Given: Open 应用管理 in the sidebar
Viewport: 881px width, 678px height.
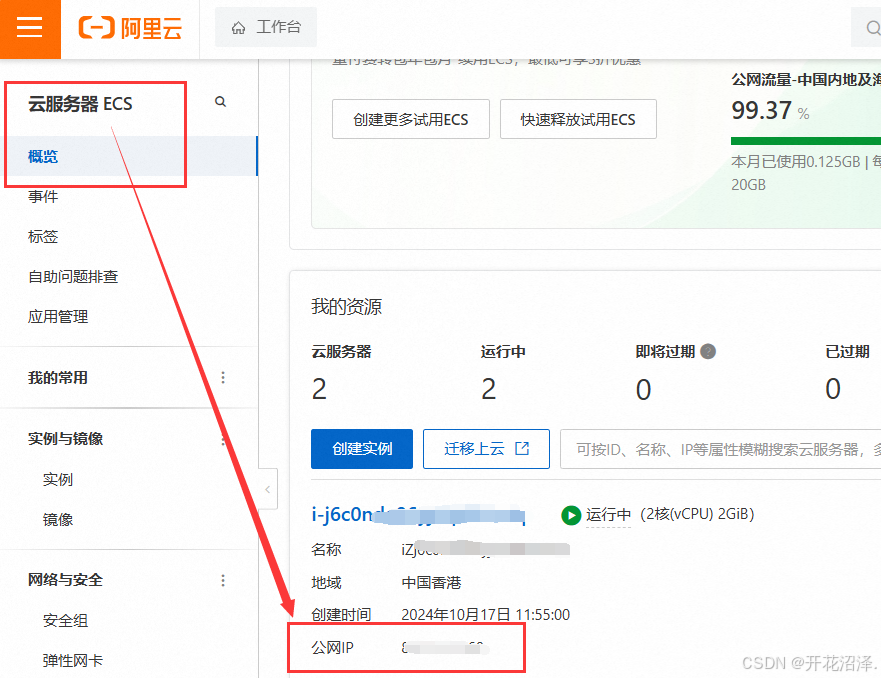Looking at the screenshot, I should (x=58, y=317).
